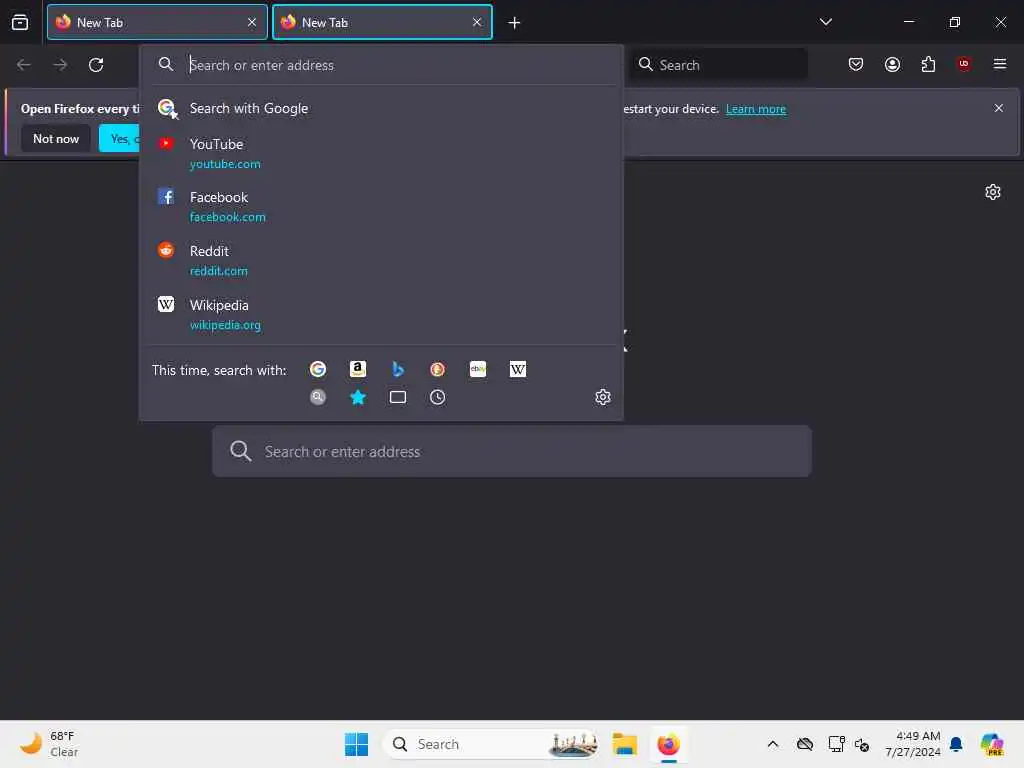This screenshot has height=768, width=1024.
Task: Search this time with eBay icon
Action: 478,370
